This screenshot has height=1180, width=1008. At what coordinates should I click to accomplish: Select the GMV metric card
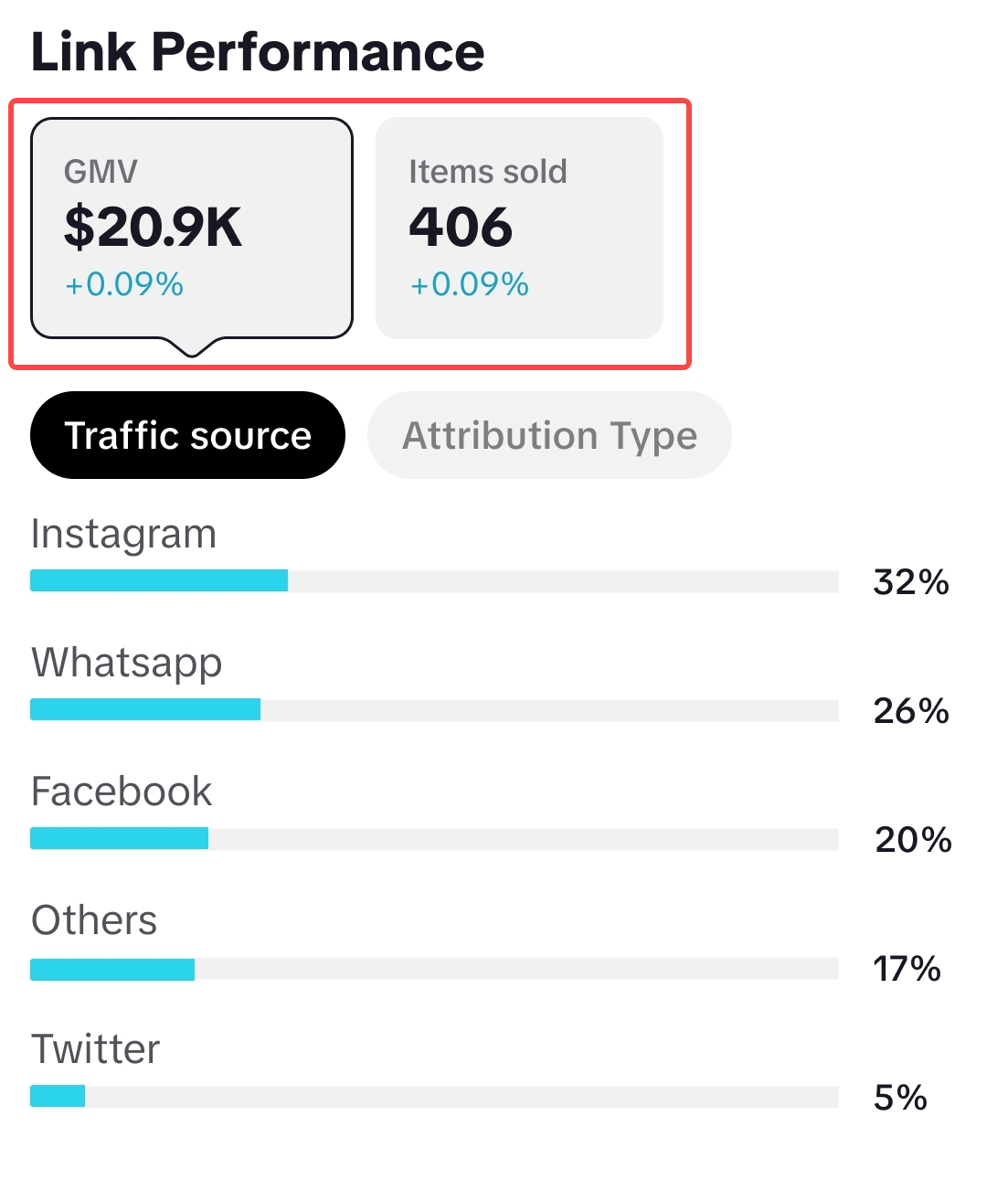click(x=191, y=229)
